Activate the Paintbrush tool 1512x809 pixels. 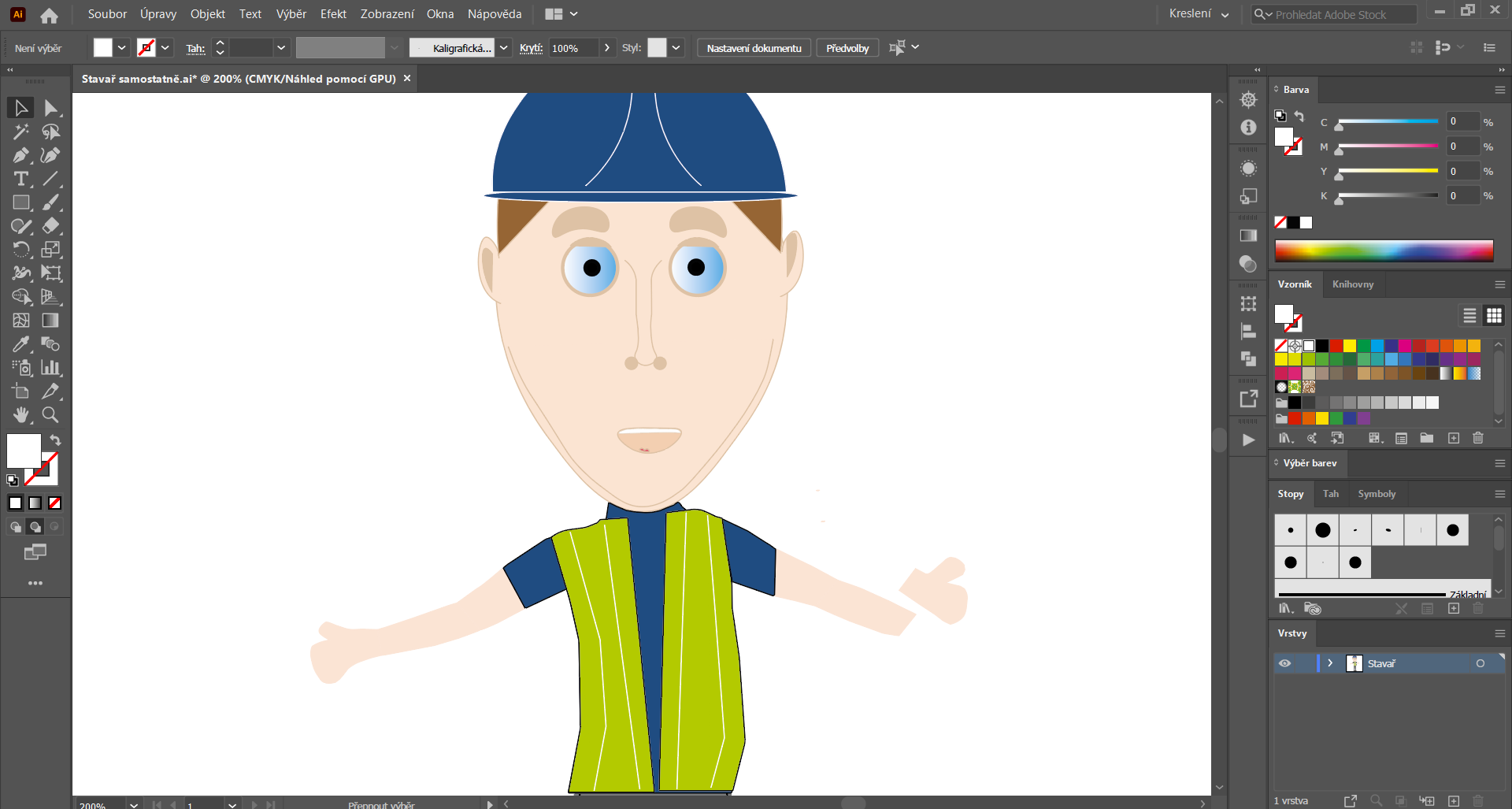click(x=50, y=202)
